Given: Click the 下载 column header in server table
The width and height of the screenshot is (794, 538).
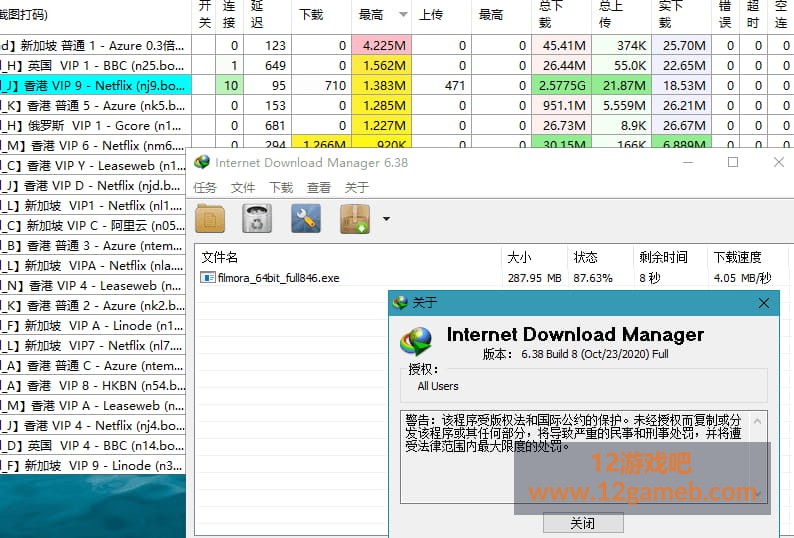Looking at the screenshot, I should click(321, 15).
